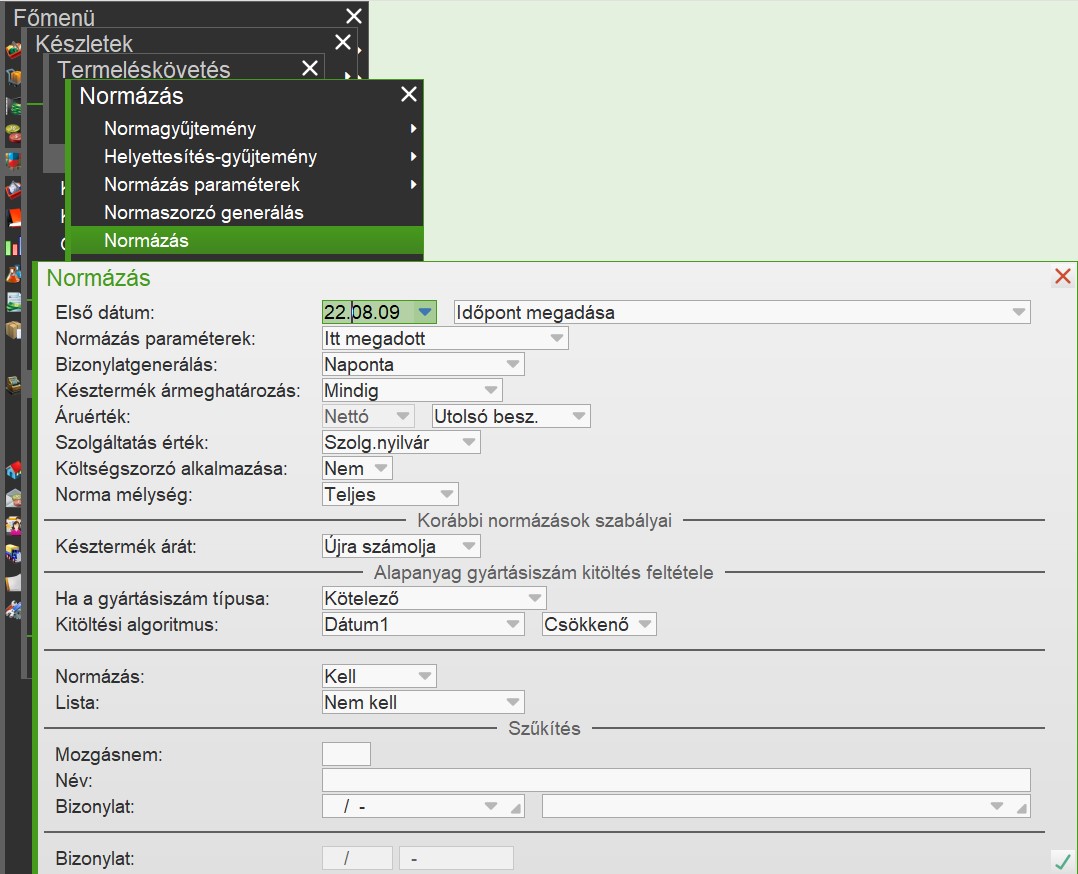This screenshot has width=1078, height=874.
Task: Click the 'Alapanyag gyártásiszám kitöltés feltétele' heading
Action: point(544,573)
